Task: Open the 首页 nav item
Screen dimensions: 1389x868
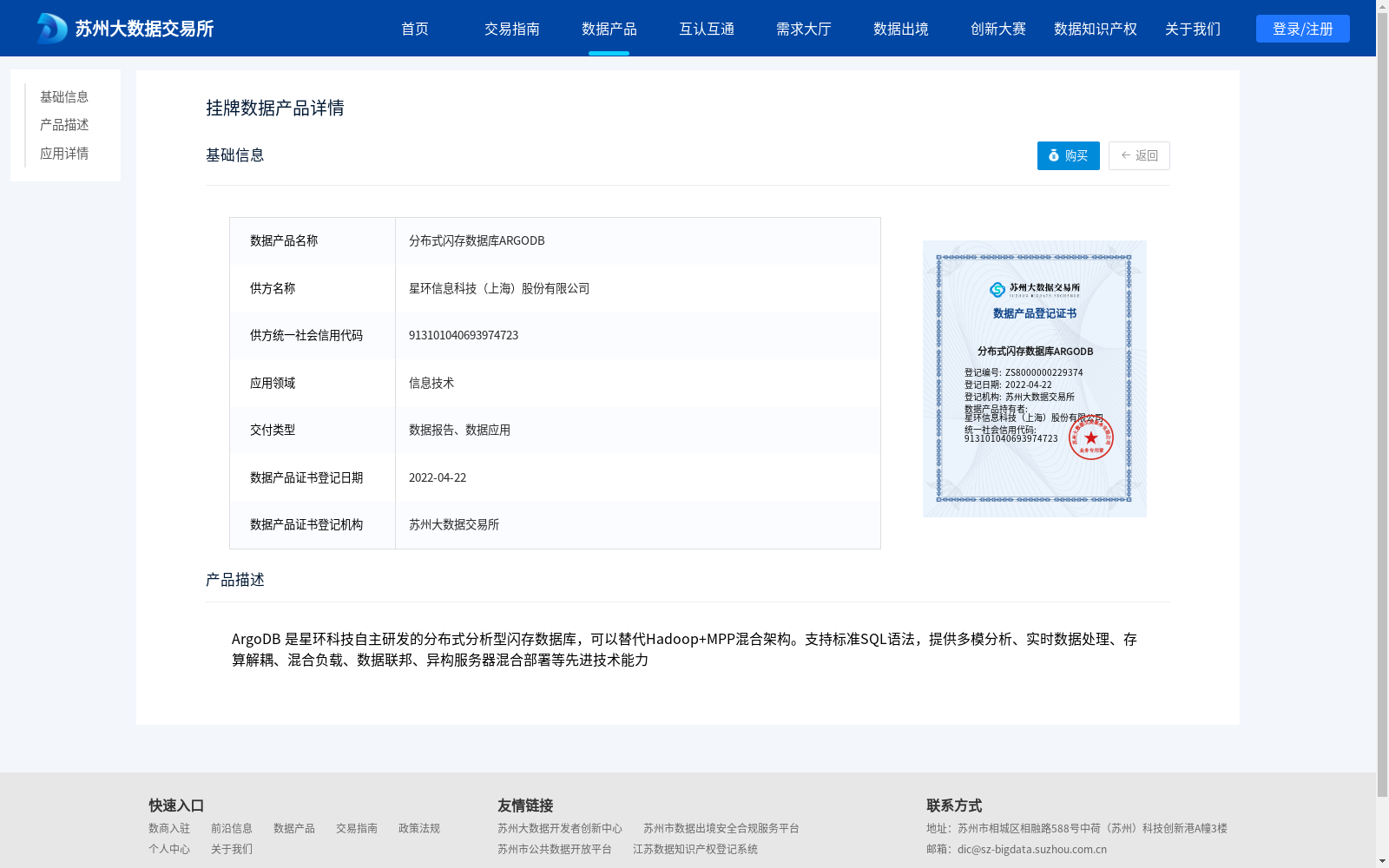Action: 415,29
